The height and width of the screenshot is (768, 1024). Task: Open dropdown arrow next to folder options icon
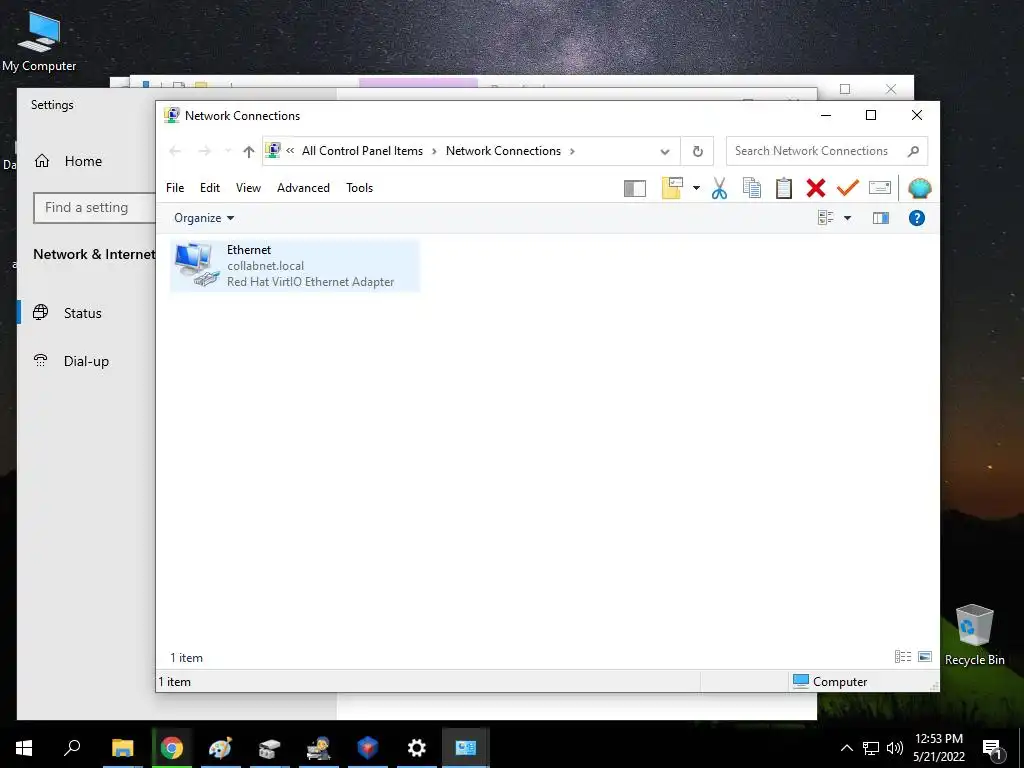point(696,188)
